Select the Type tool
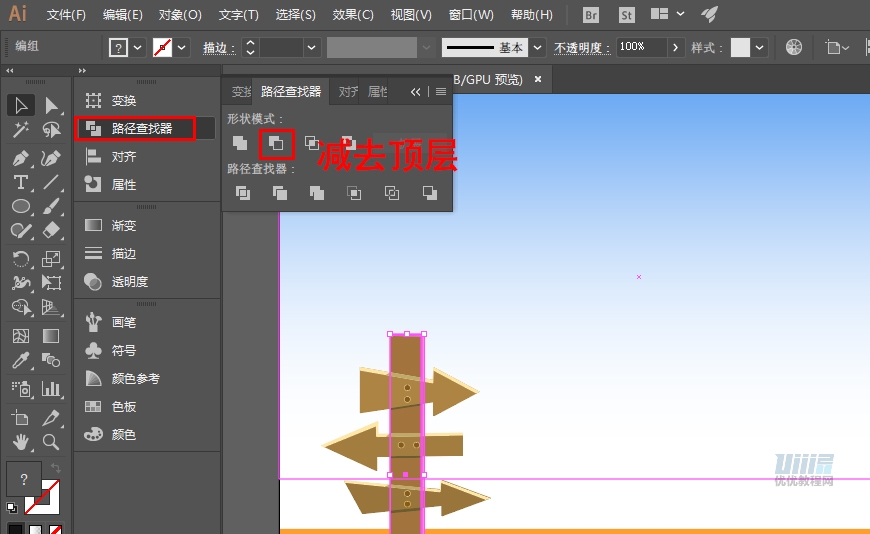The height and width of the screenshot is (534, 870). point(21,182)
